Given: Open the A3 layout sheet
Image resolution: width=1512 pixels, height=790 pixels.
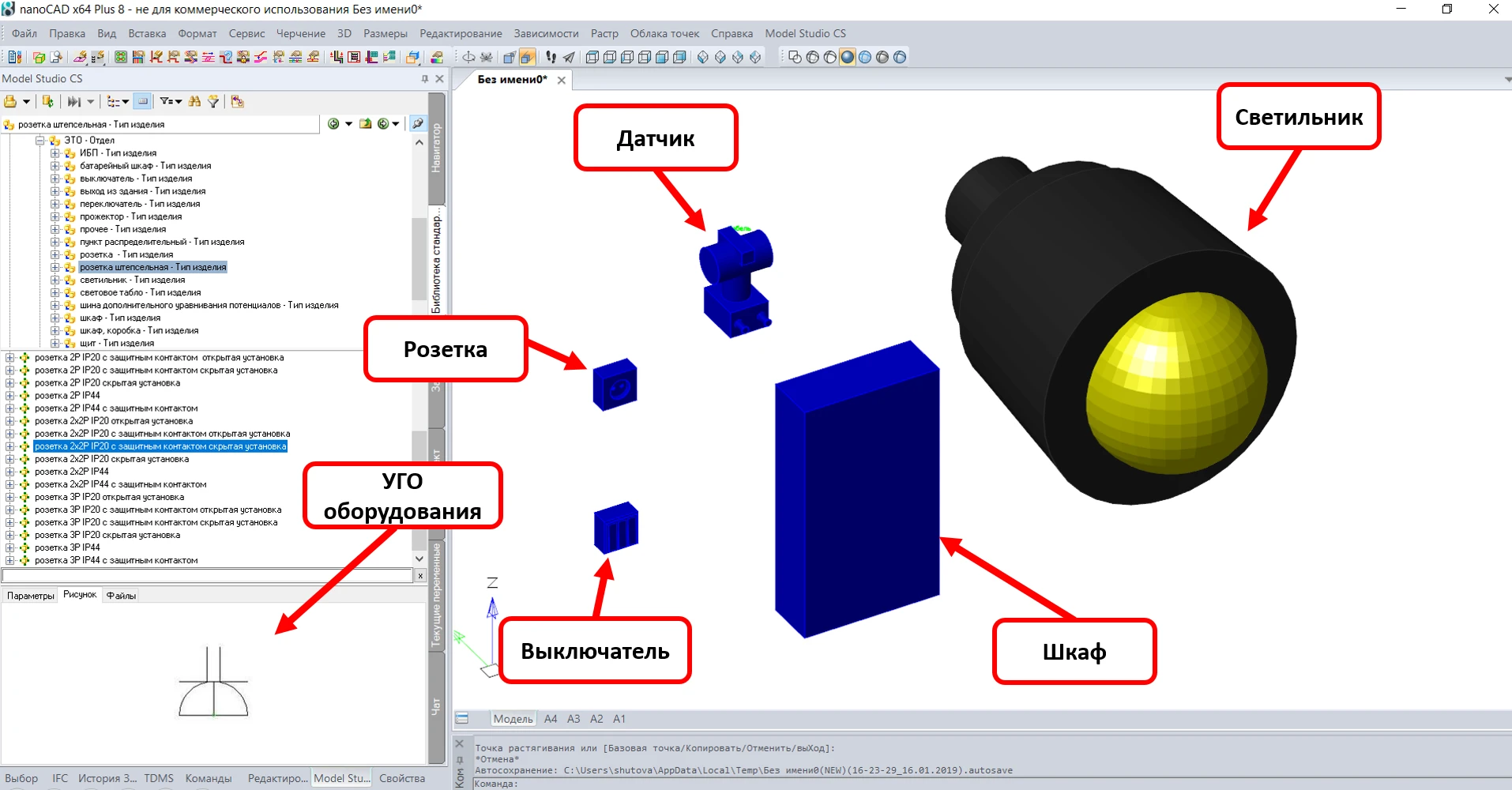Looking at the screenshot, I should point(574,719).
